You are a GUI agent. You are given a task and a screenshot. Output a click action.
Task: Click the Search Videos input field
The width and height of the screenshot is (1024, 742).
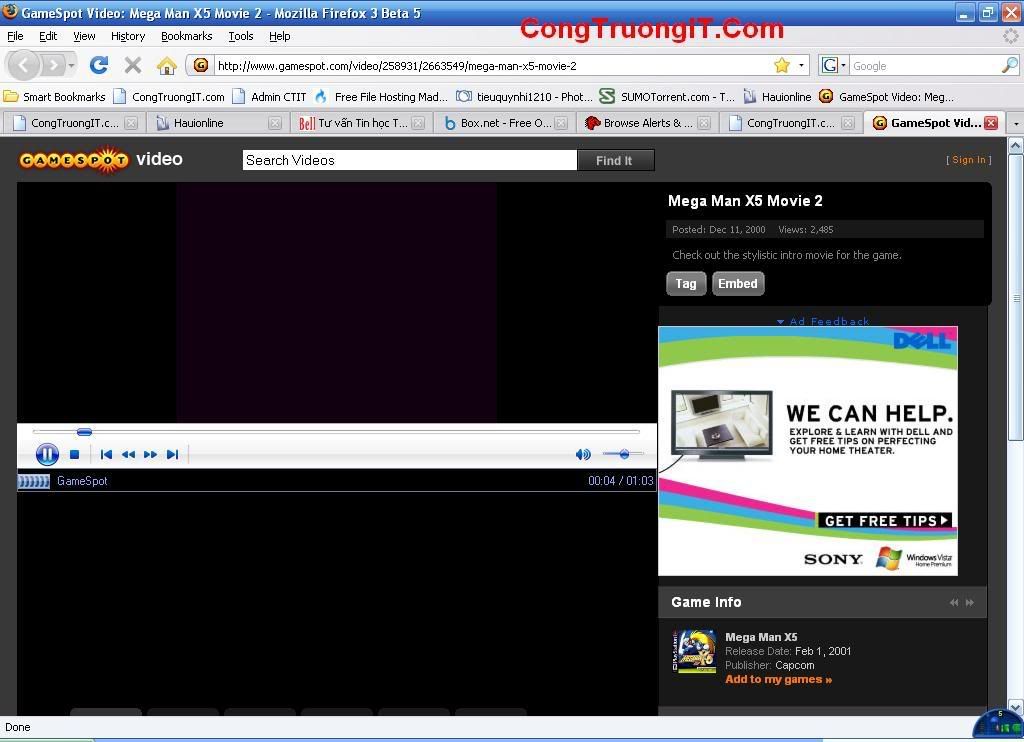pyautogui.click(x=409, y=160)
